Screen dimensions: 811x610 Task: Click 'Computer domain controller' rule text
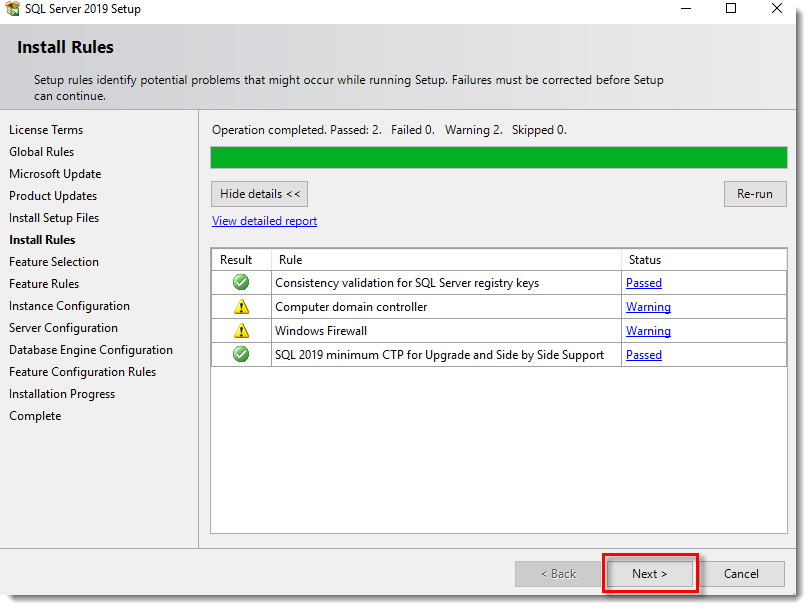[351, 307]
